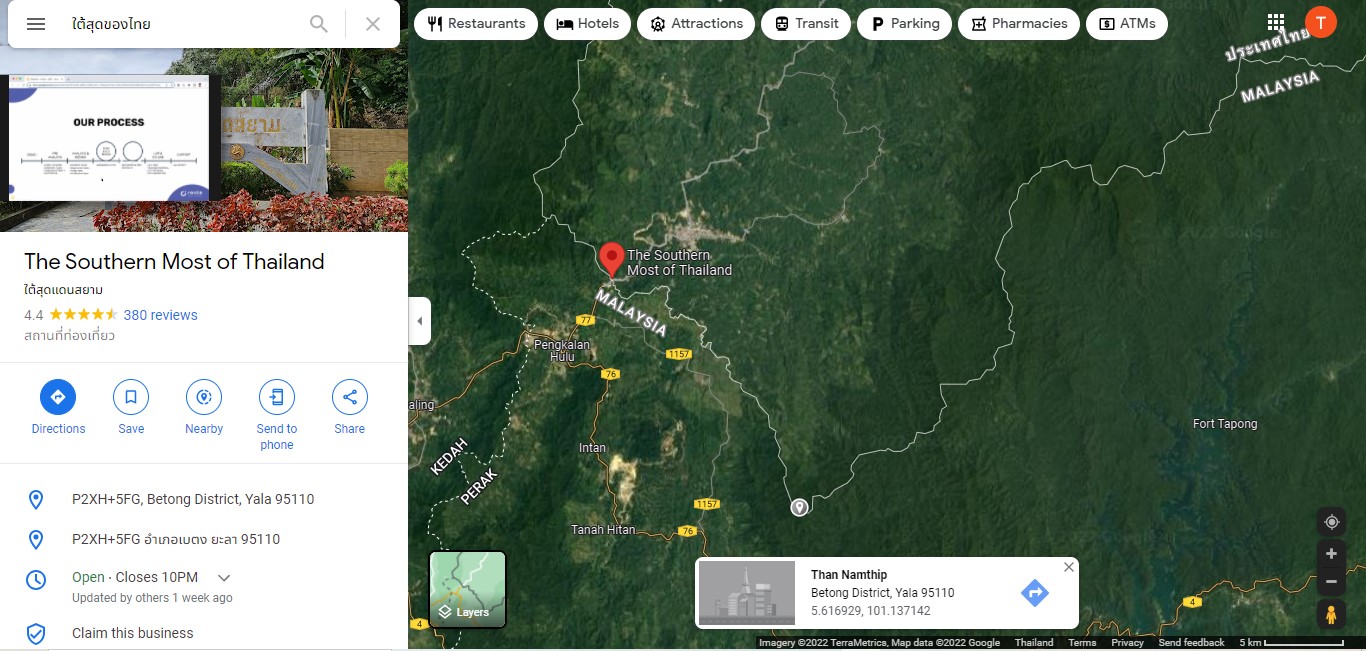Open the Terms link in footer
1366x651 pixels.
coord(1082,643)
